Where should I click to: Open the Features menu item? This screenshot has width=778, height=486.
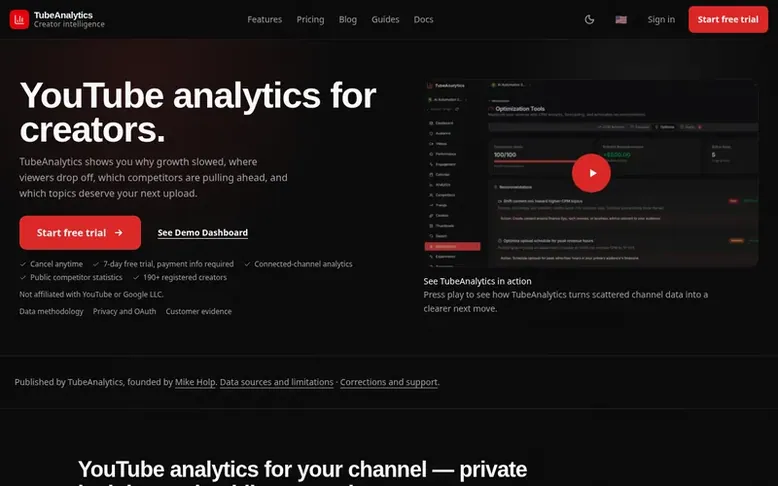tap(264, 19)
